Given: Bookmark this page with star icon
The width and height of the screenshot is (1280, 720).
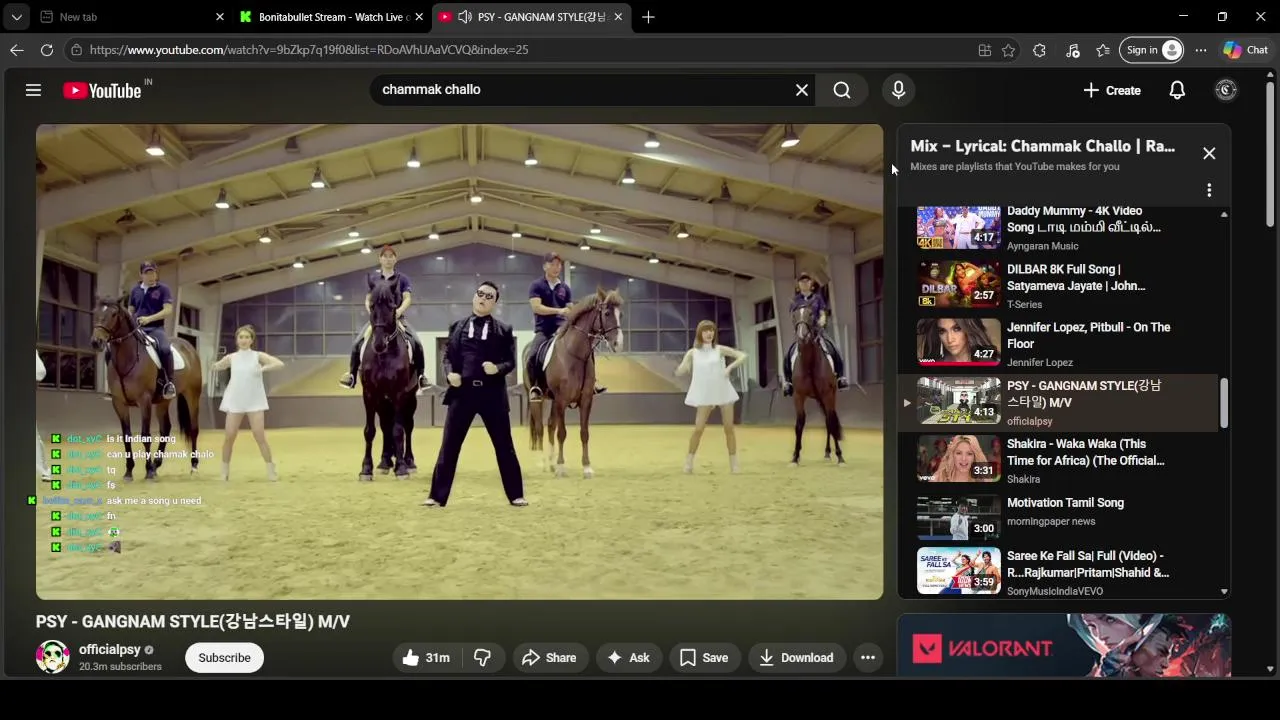Looking at the screenshot, I should [x=1009, y=50].
